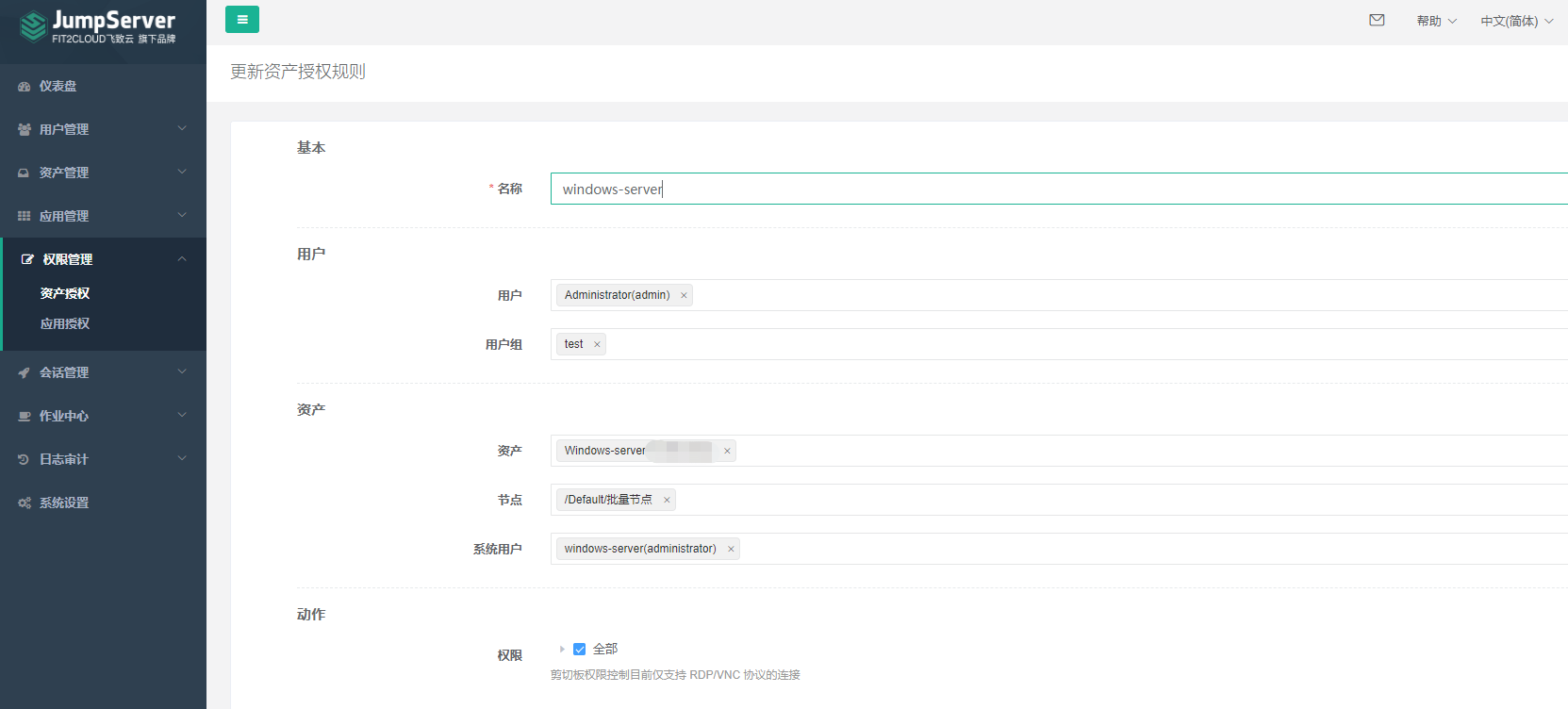Click the grid icon next to 应用管理
Screen dimensions: 1568x709
[x=24, y=216]
